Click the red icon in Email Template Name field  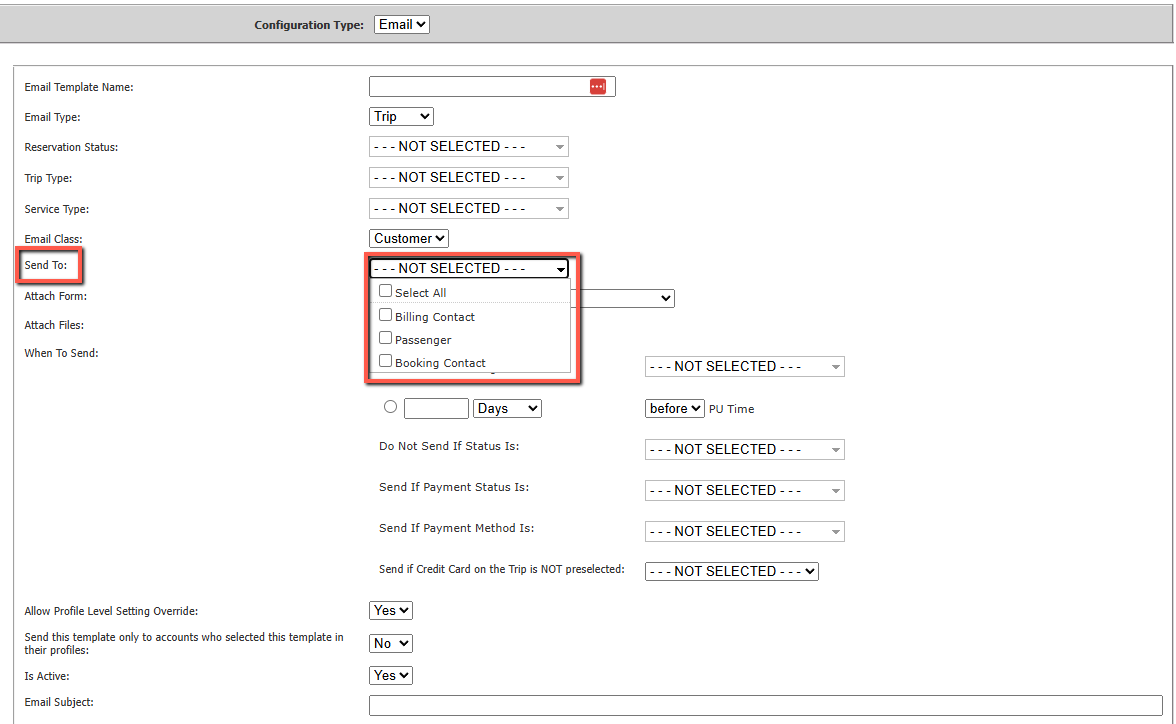point(598,86)
